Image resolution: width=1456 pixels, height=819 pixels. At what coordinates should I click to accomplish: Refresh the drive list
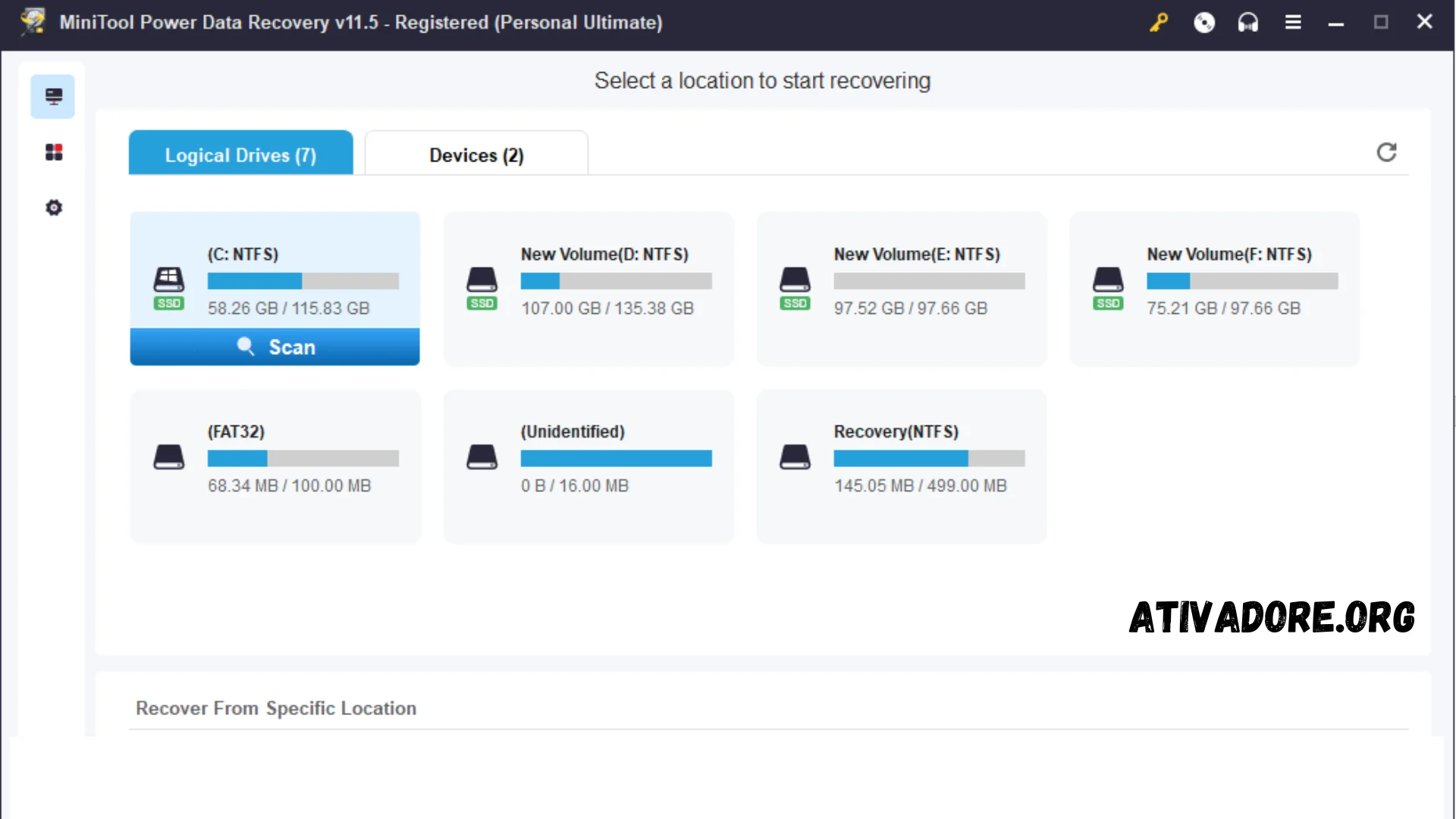point(1386,152)
